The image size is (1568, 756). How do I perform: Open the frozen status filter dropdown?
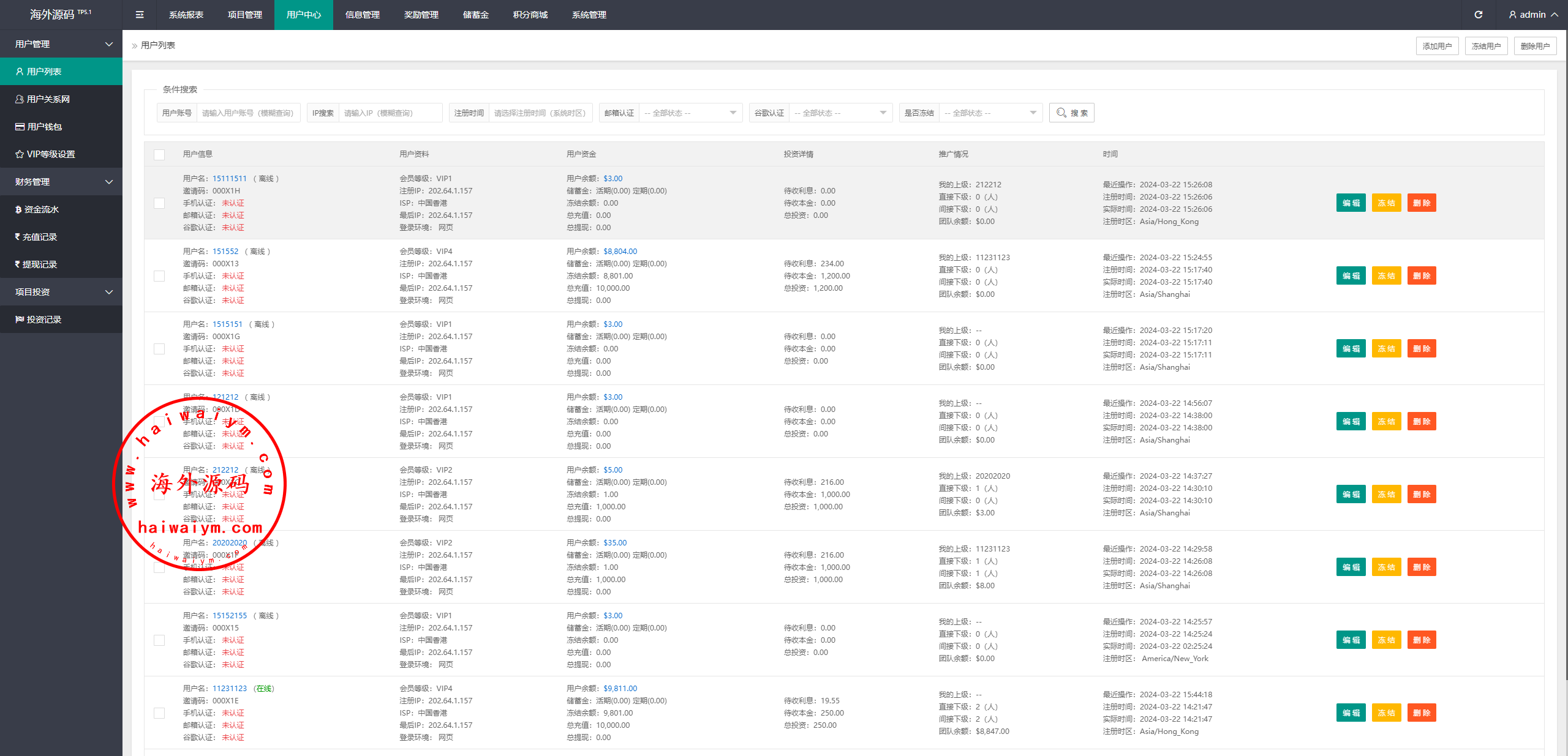click(990, 113)
